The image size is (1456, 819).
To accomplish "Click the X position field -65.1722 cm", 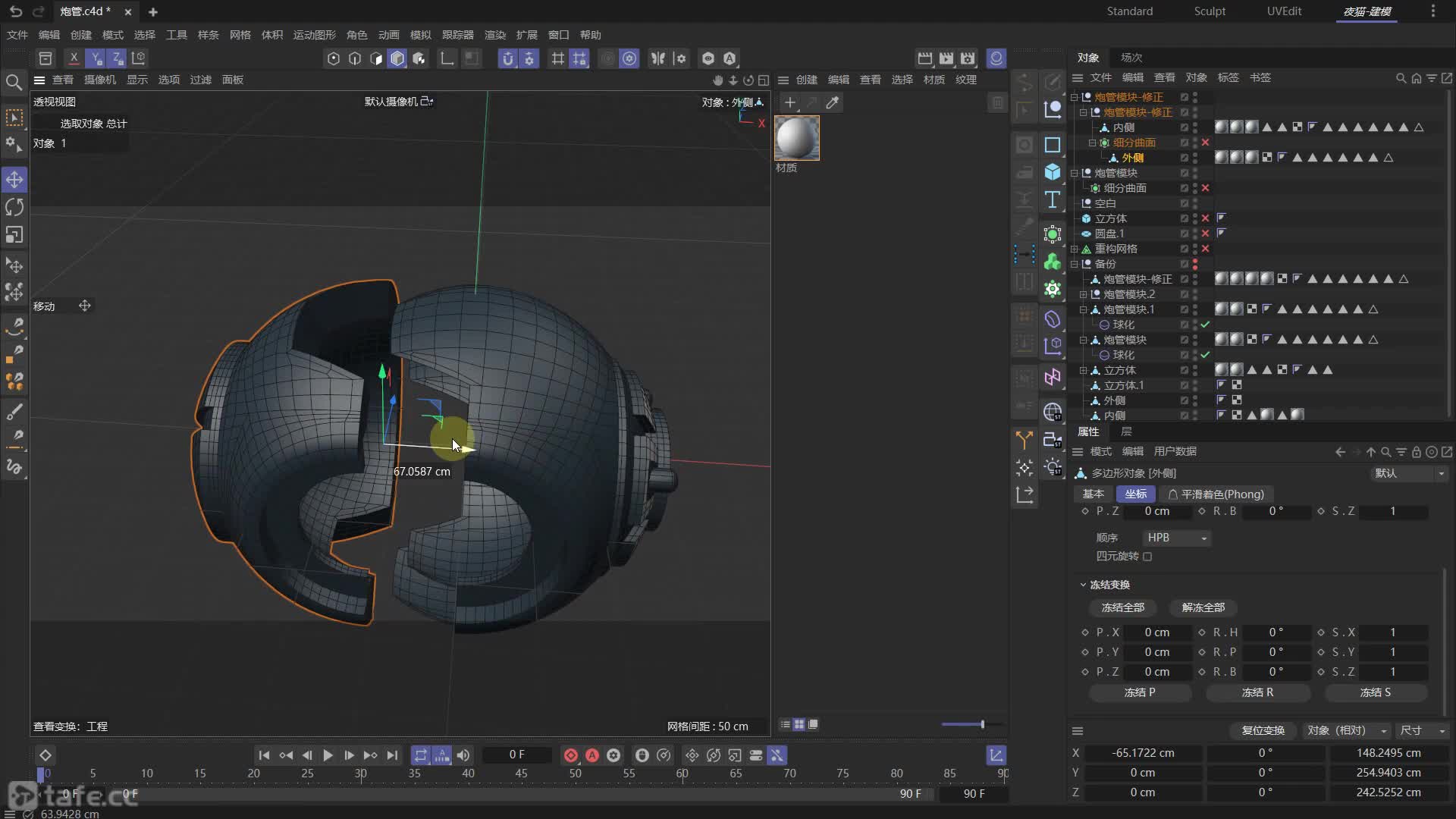I will point(1143,753).
